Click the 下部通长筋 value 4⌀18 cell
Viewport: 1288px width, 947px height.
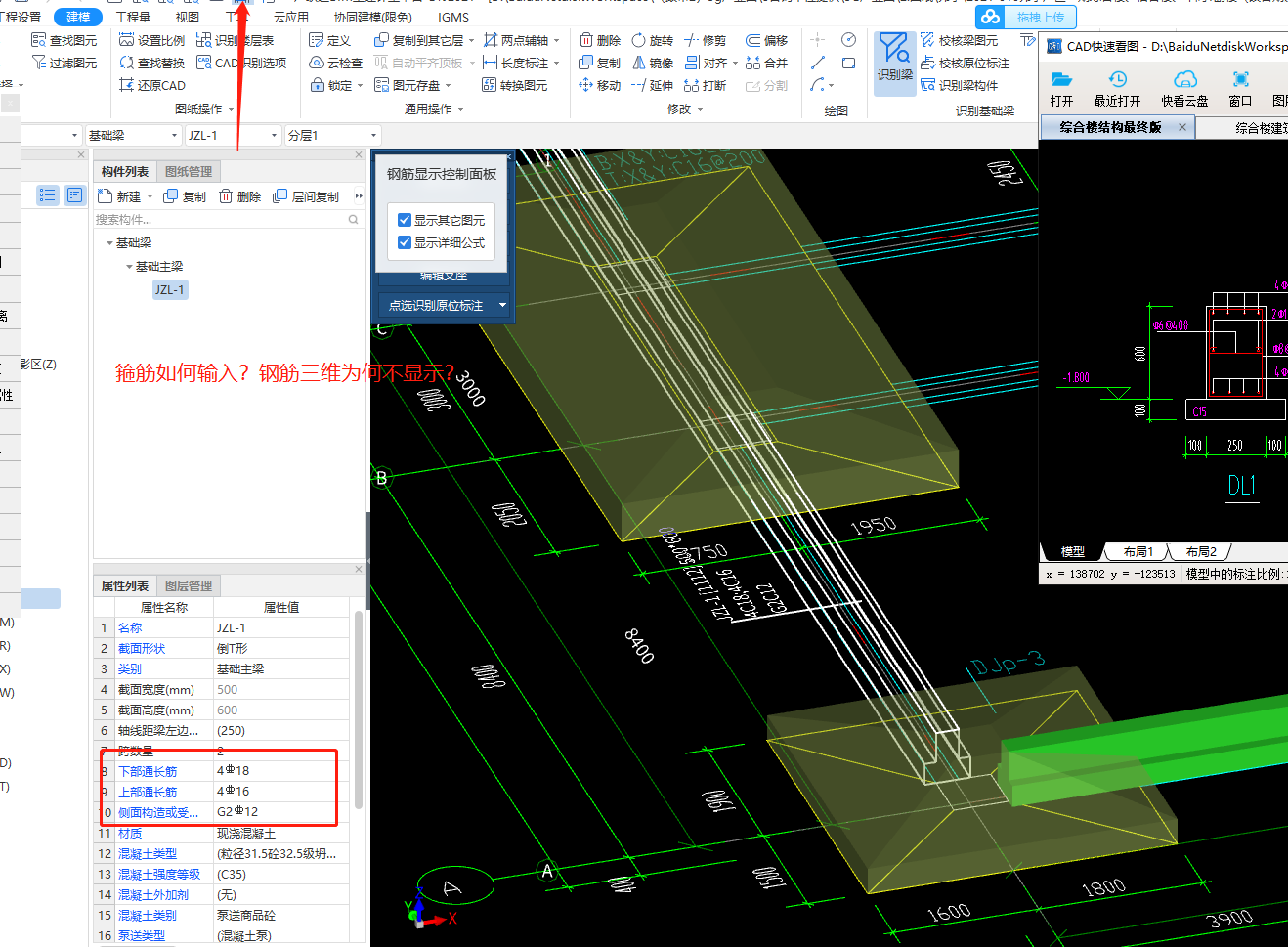[281, 771]
